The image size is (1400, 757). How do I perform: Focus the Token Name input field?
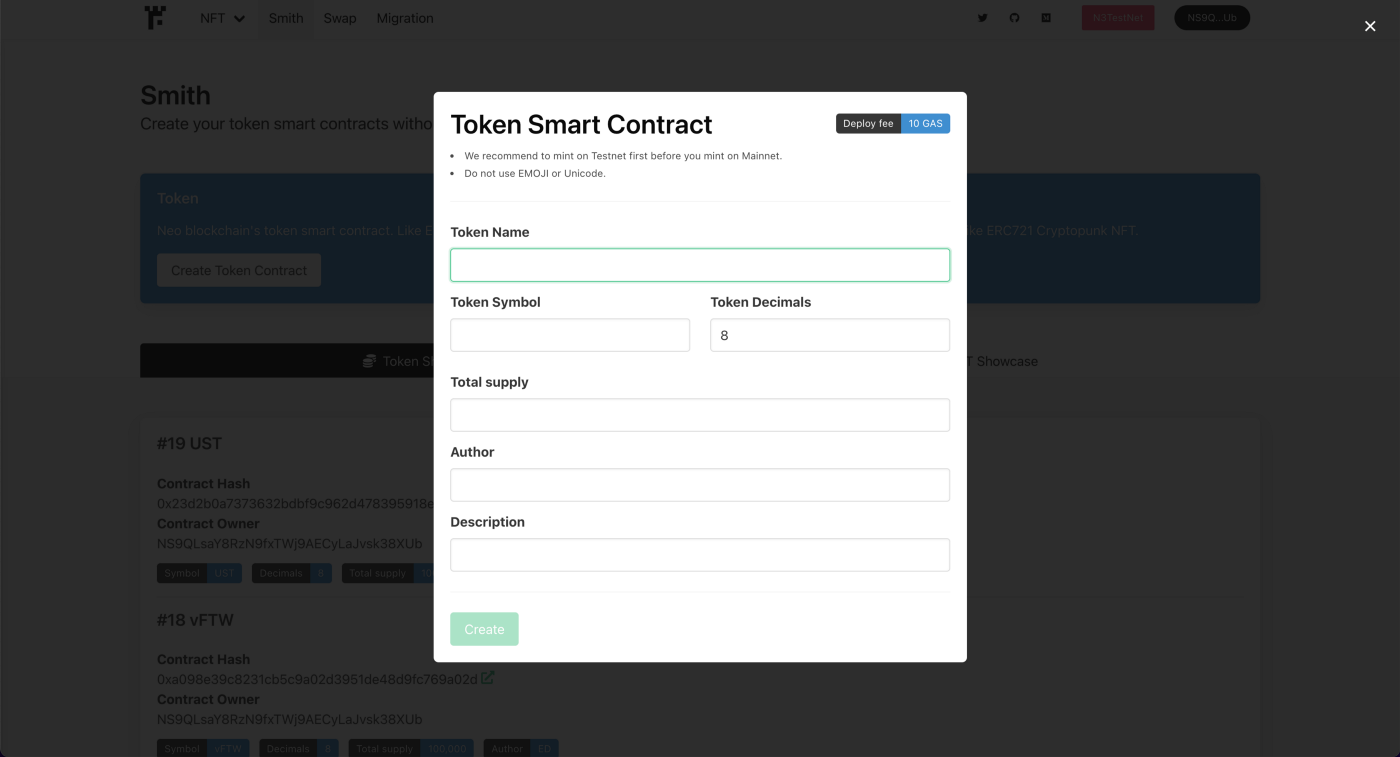(700, 265)
